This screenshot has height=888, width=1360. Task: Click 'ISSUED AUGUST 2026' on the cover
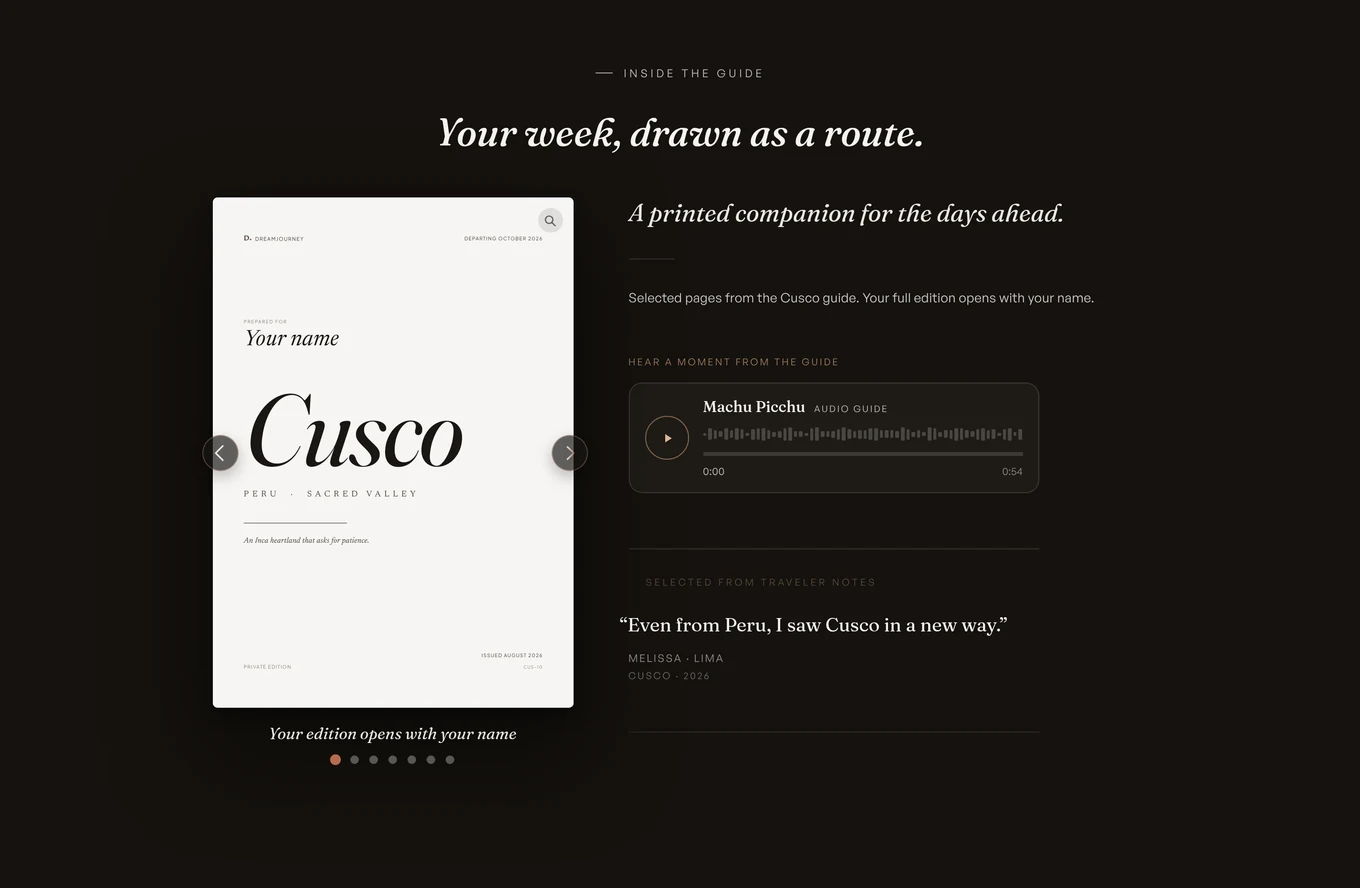pyautogui.click(x=512, y=656)
